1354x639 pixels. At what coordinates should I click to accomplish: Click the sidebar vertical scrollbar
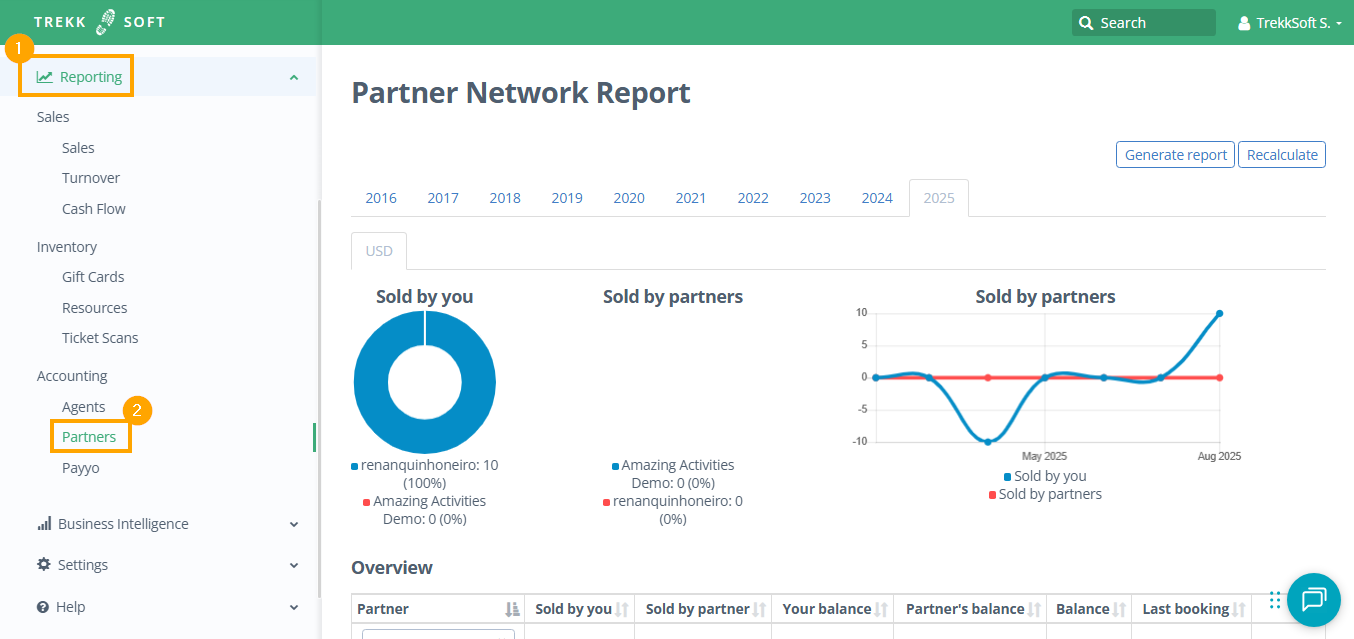pos(318,400)
